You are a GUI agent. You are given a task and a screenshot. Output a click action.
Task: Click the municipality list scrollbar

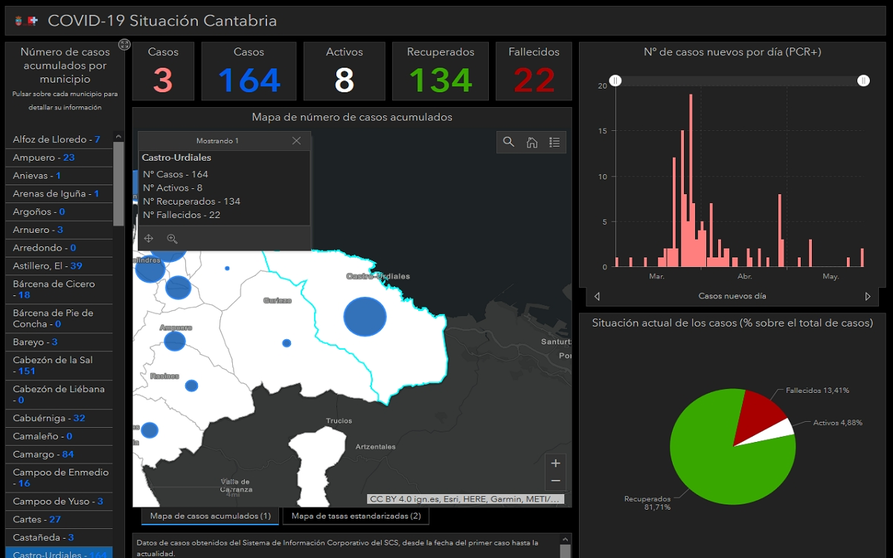click(118, 183)
